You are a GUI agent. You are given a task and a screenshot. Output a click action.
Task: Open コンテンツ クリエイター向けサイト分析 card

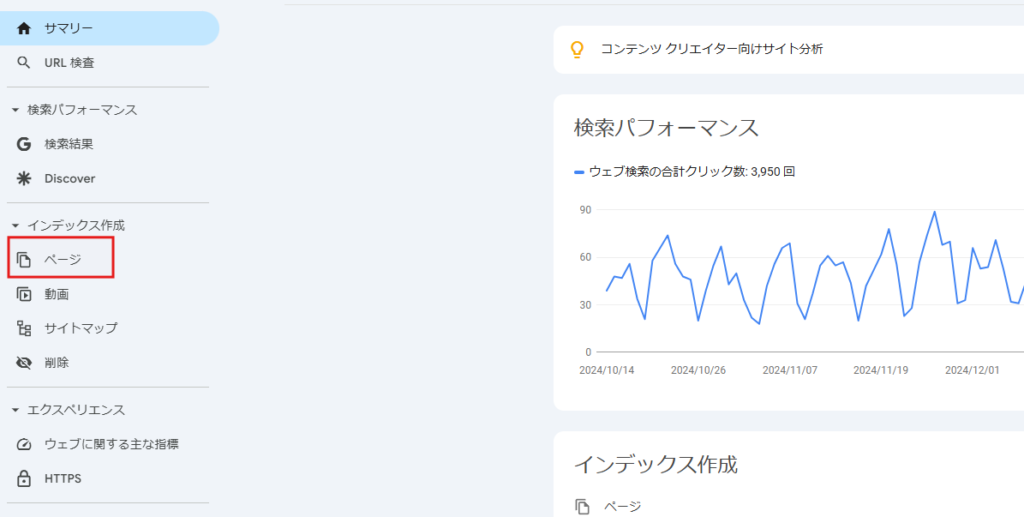[x=788, y=50]
